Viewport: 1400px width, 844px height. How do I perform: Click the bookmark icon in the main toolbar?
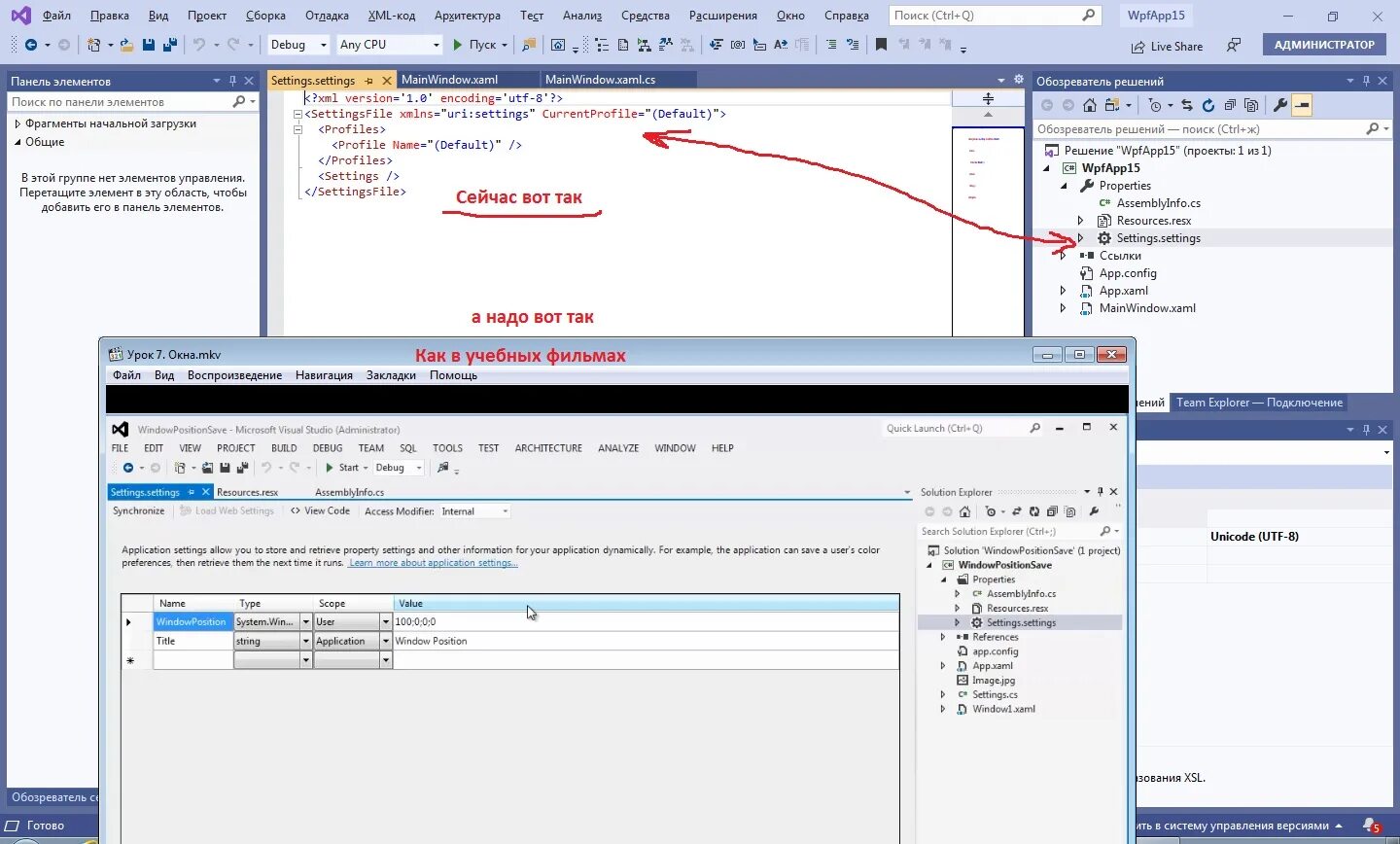[x=881, y=45]
